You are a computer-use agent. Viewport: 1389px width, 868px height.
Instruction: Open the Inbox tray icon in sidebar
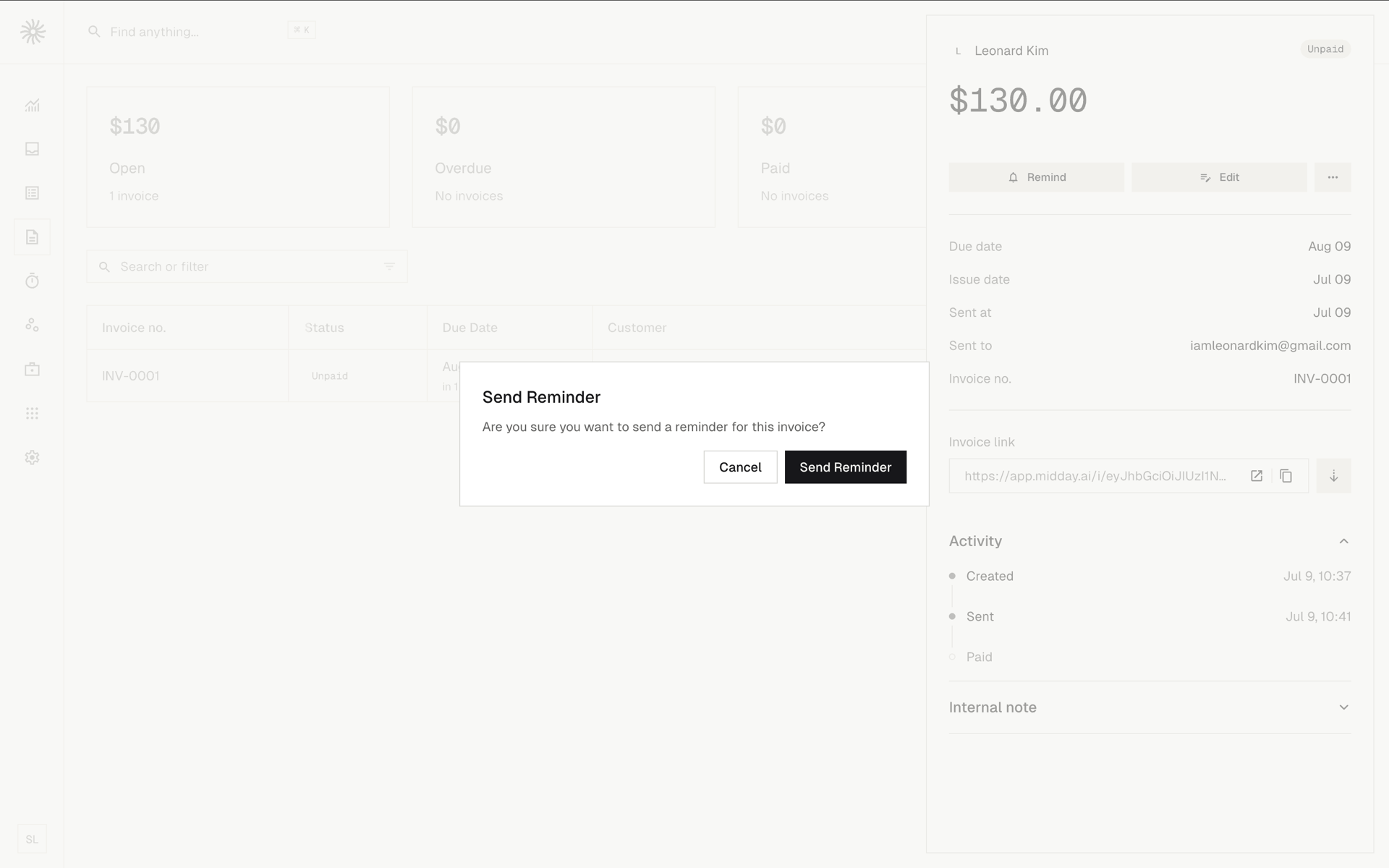[32, 149]
